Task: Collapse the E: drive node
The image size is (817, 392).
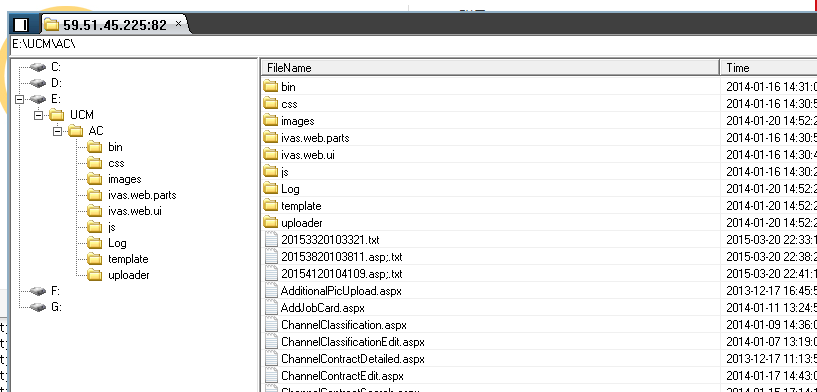Action: click(19, 99)
